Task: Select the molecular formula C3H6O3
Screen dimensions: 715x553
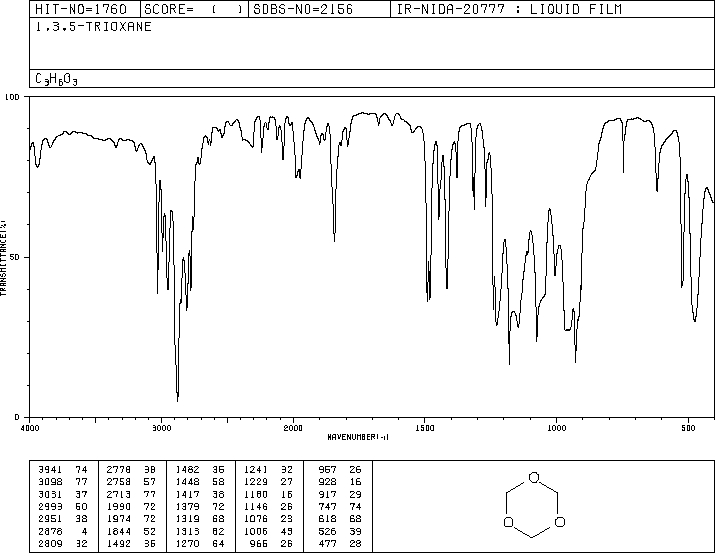Action: point(56,79)
